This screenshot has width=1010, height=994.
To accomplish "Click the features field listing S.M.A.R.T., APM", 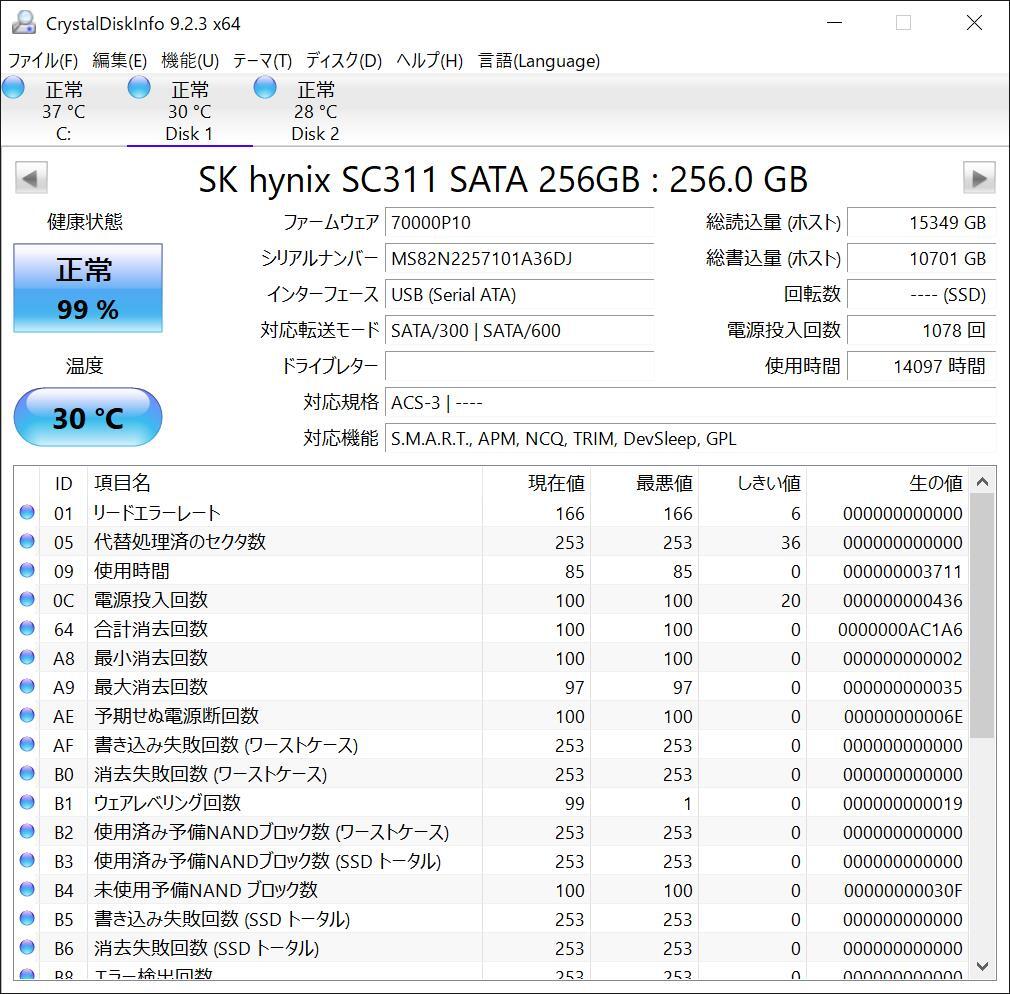I will 691,439.
